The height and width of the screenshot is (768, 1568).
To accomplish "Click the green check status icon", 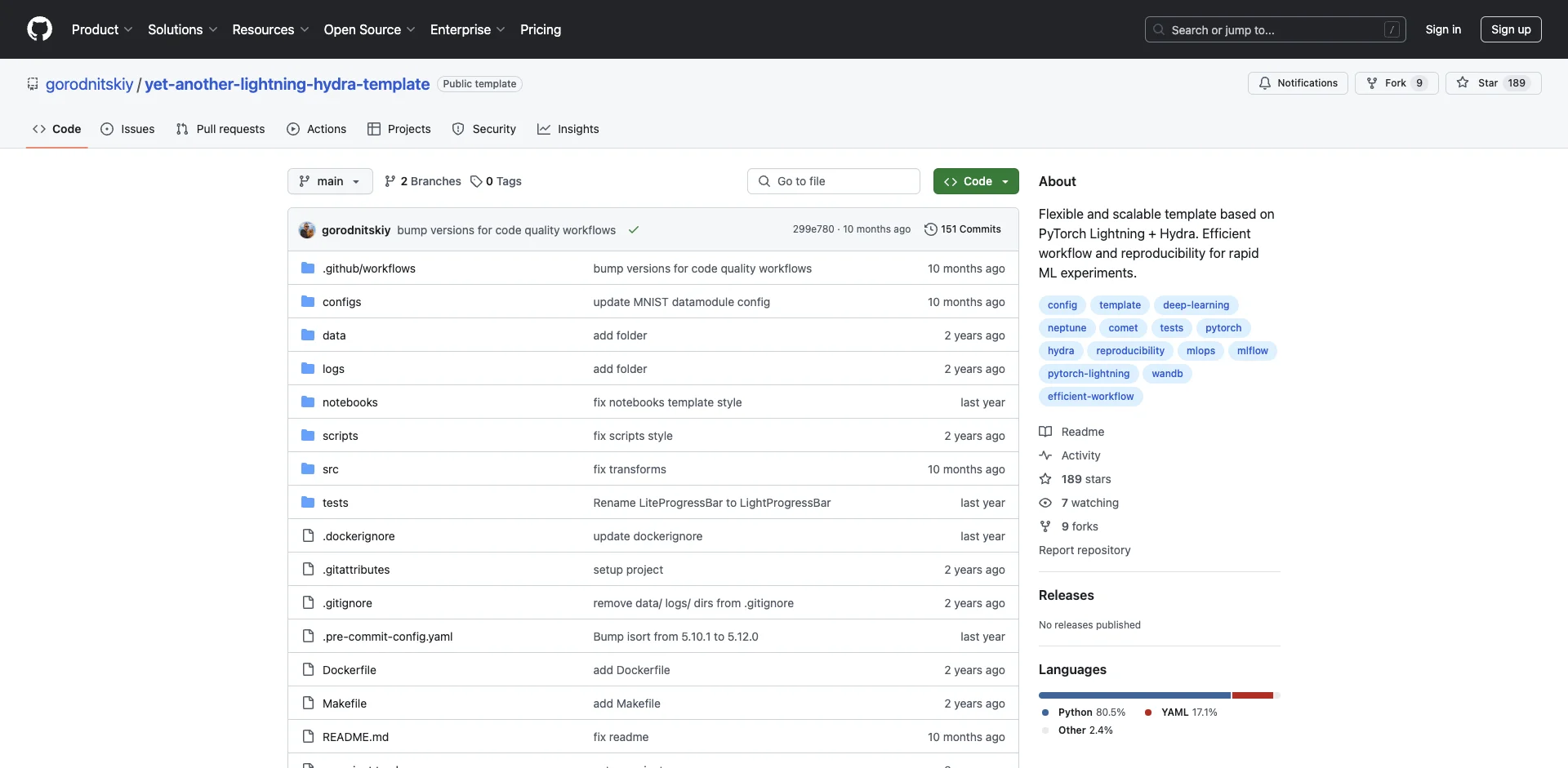I will coord(633,230).
